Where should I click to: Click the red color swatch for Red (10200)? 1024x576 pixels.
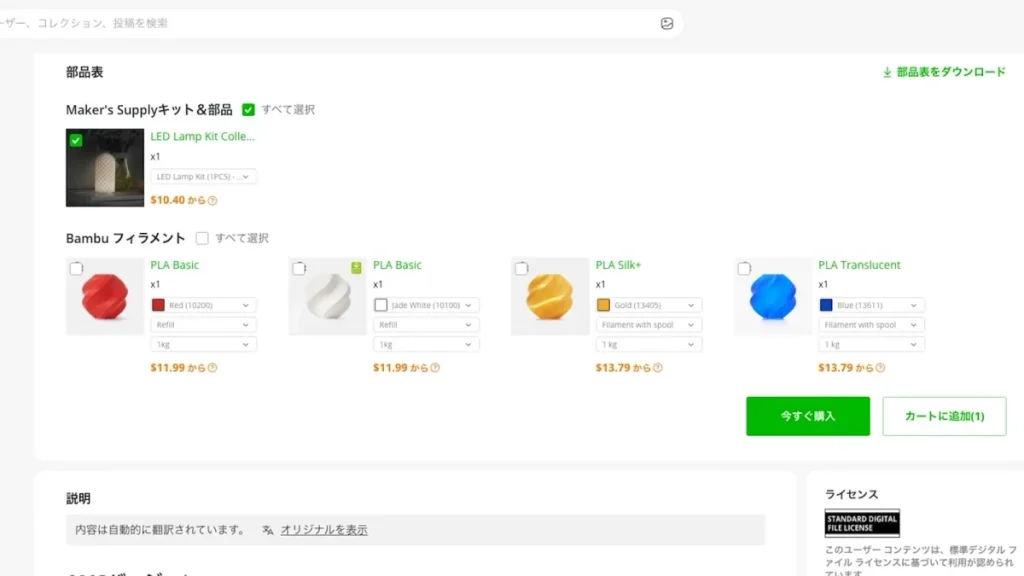158,305
